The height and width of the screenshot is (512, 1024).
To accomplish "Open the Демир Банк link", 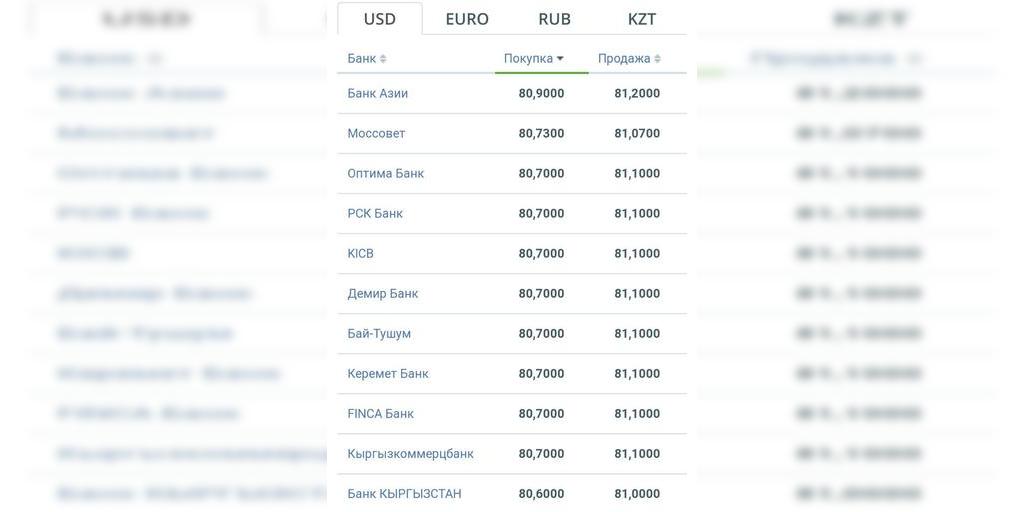I will click(383, 293).
